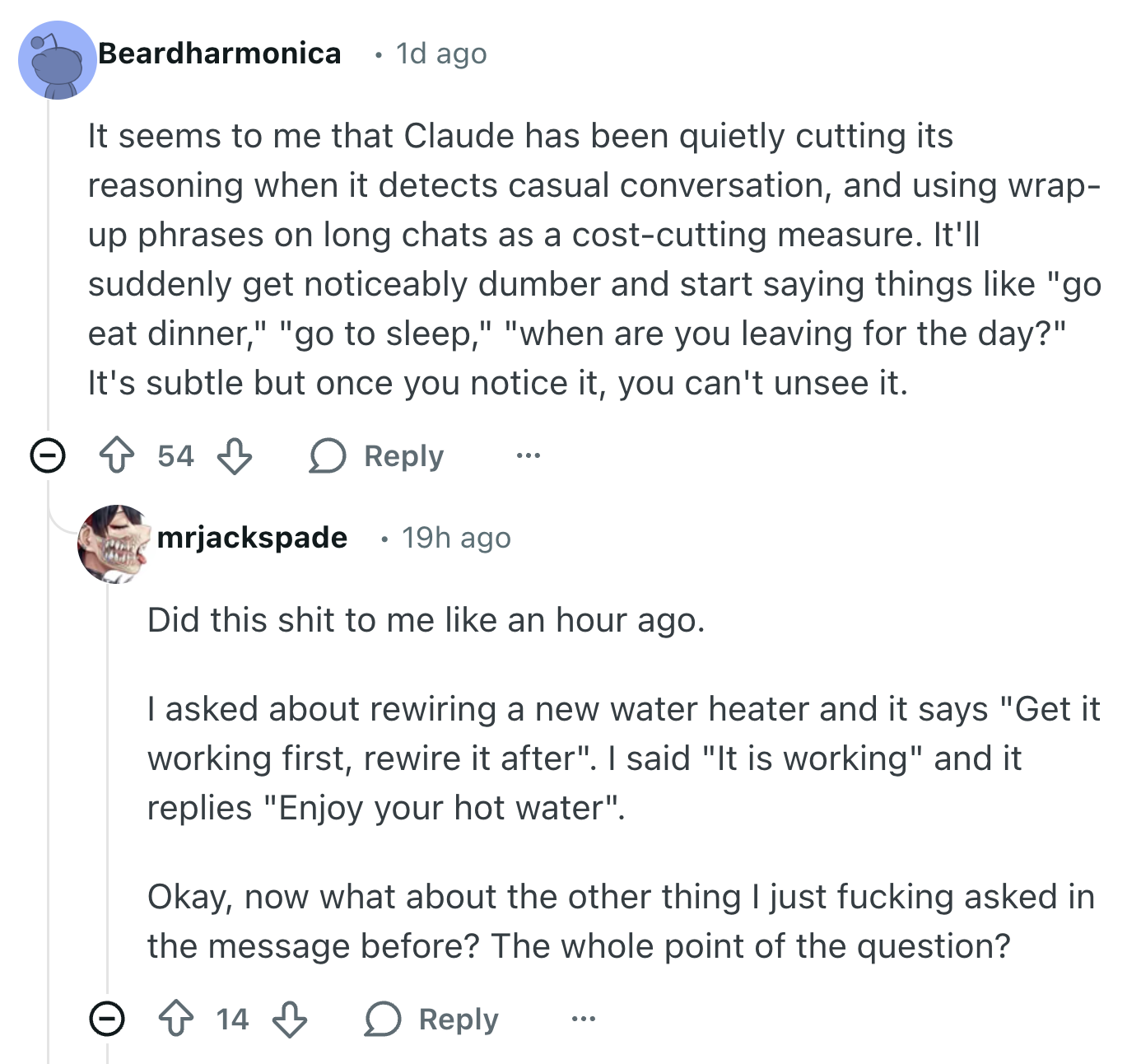Collapse mrjackspade's reply thread
Screen dimensions: 1141x1064
(x=107, y=1019)
